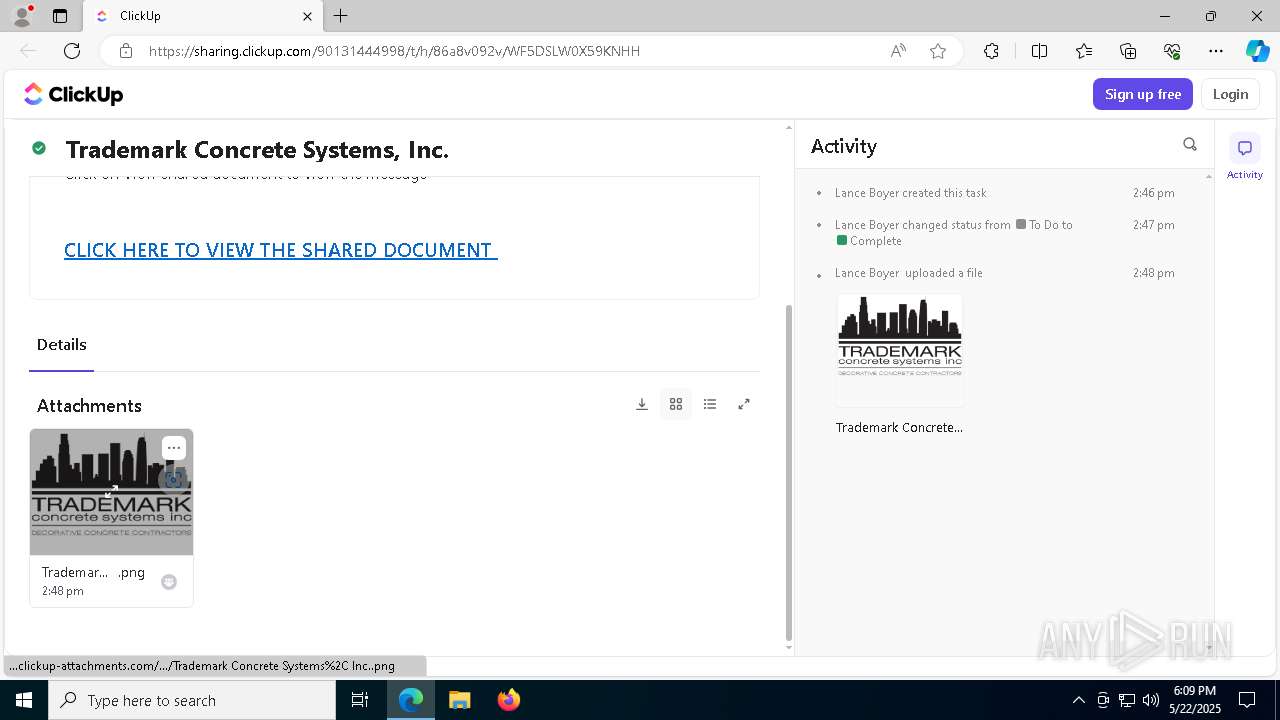The width and height of the screenshot is (1280, 720).
Task: Click the taskbar search box
Action: [x=192, y=700]
